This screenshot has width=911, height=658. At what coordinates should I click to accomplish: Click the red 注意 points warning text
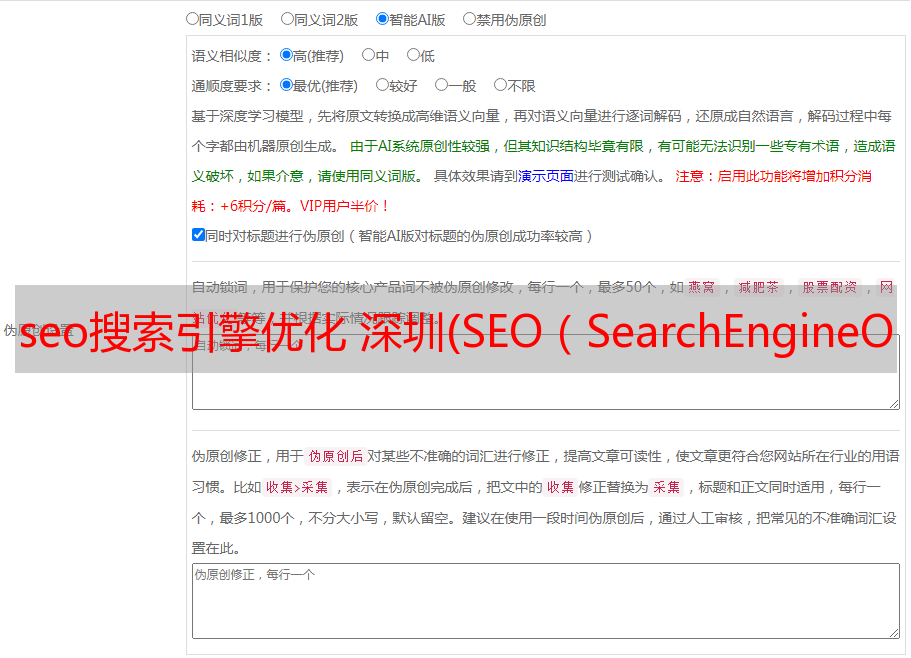(532, 191)
